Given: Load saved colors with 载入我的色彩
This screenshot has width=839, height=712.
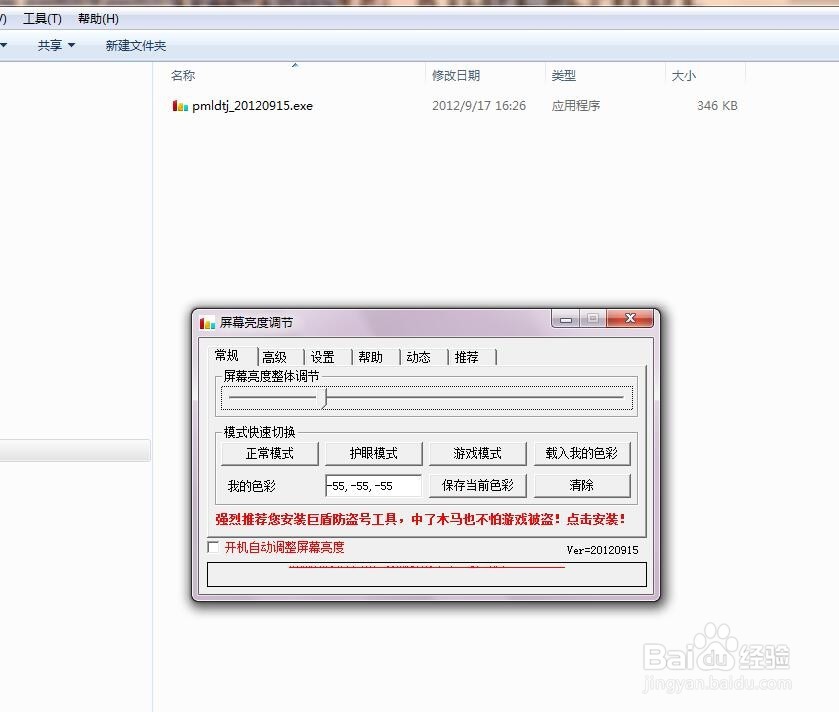Looking at the screenshot, I should (x=582, y=453).
